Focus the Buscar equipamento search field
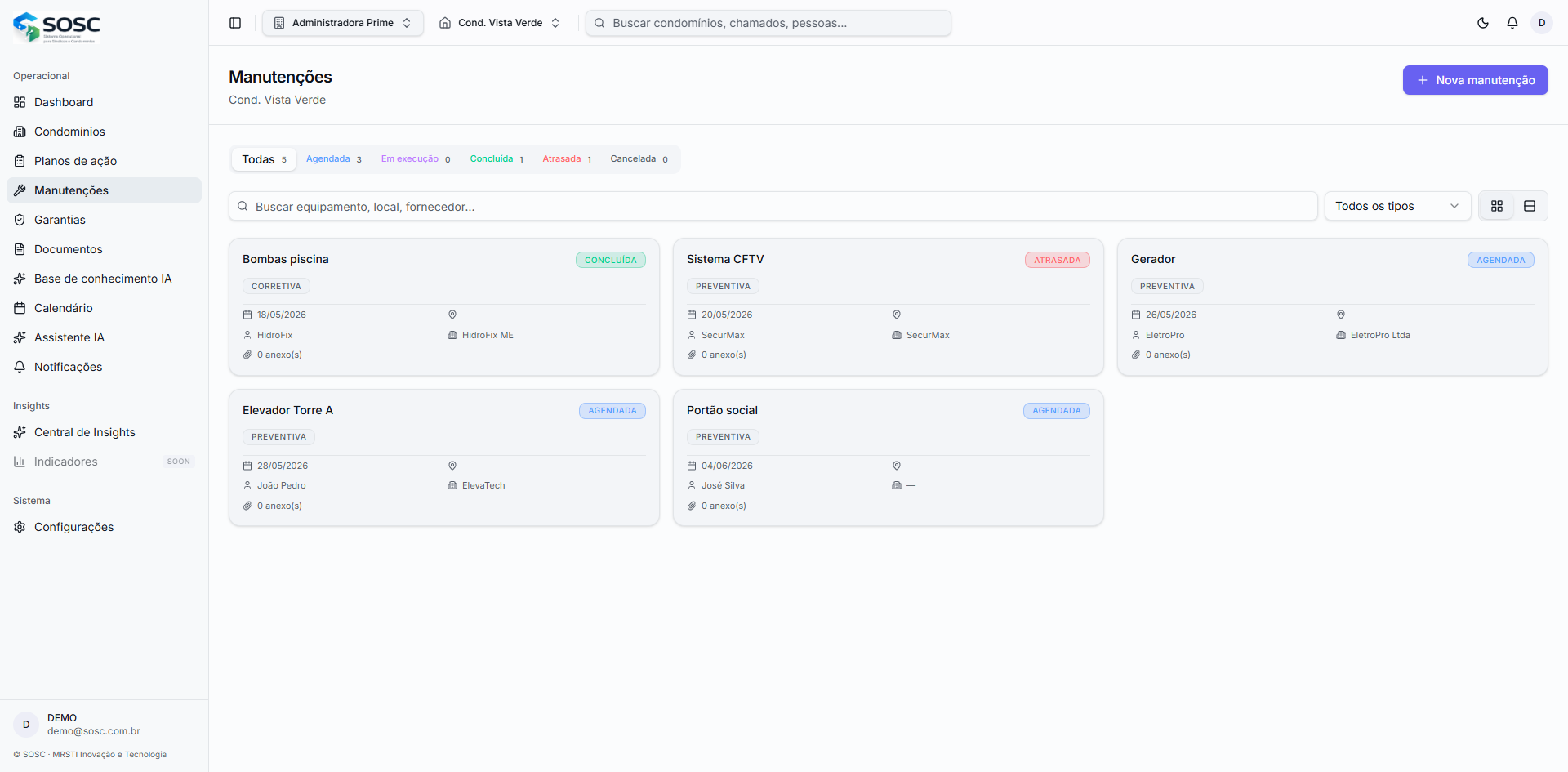This screenshot has height=772, width=1568. 773,206
